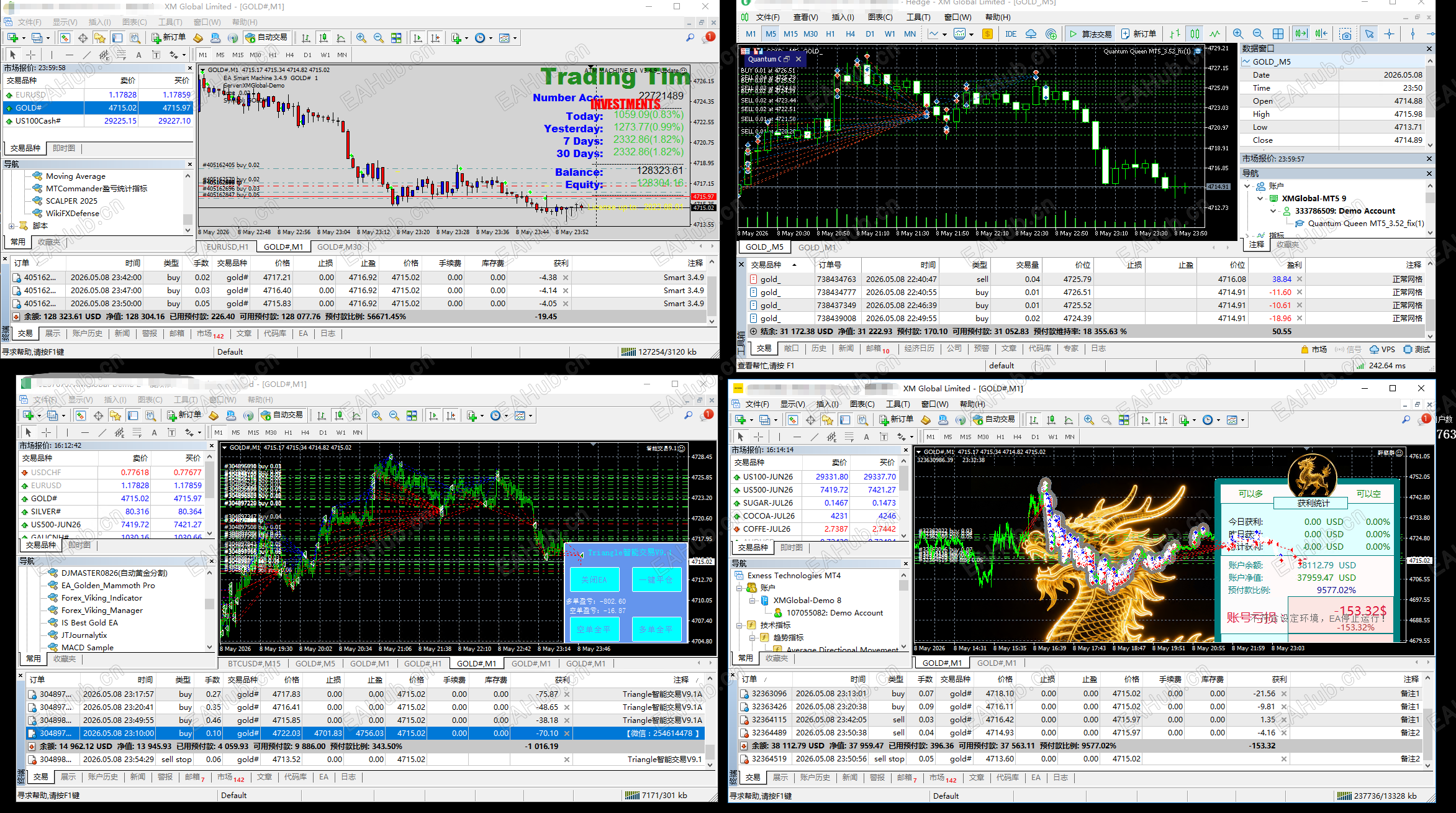Open 图表(C) menu in Smart Machine terminal
Screen dimensions: 1456x813
(135, 22)
